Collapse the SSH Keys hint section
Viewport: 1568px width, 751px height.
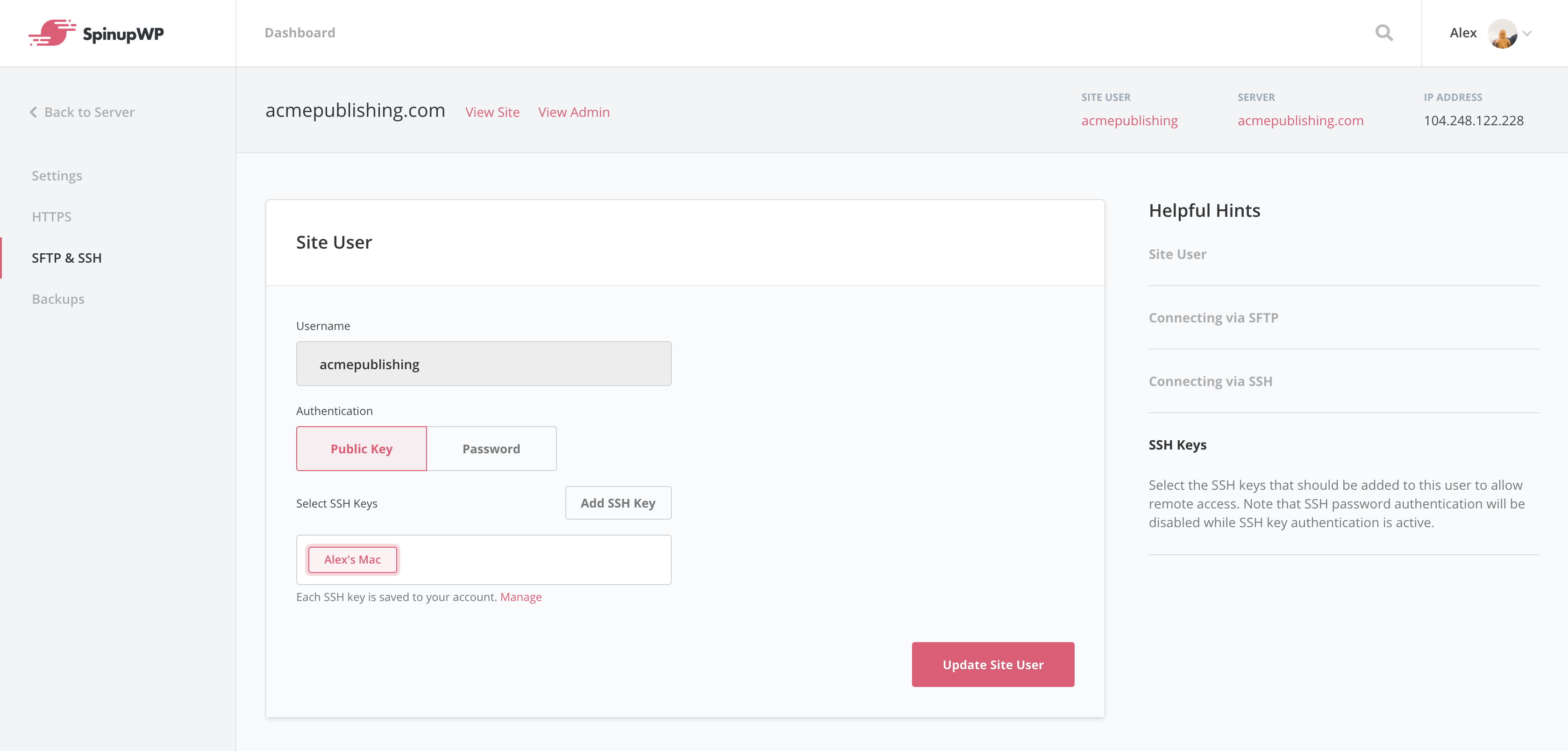[1177, 445]
